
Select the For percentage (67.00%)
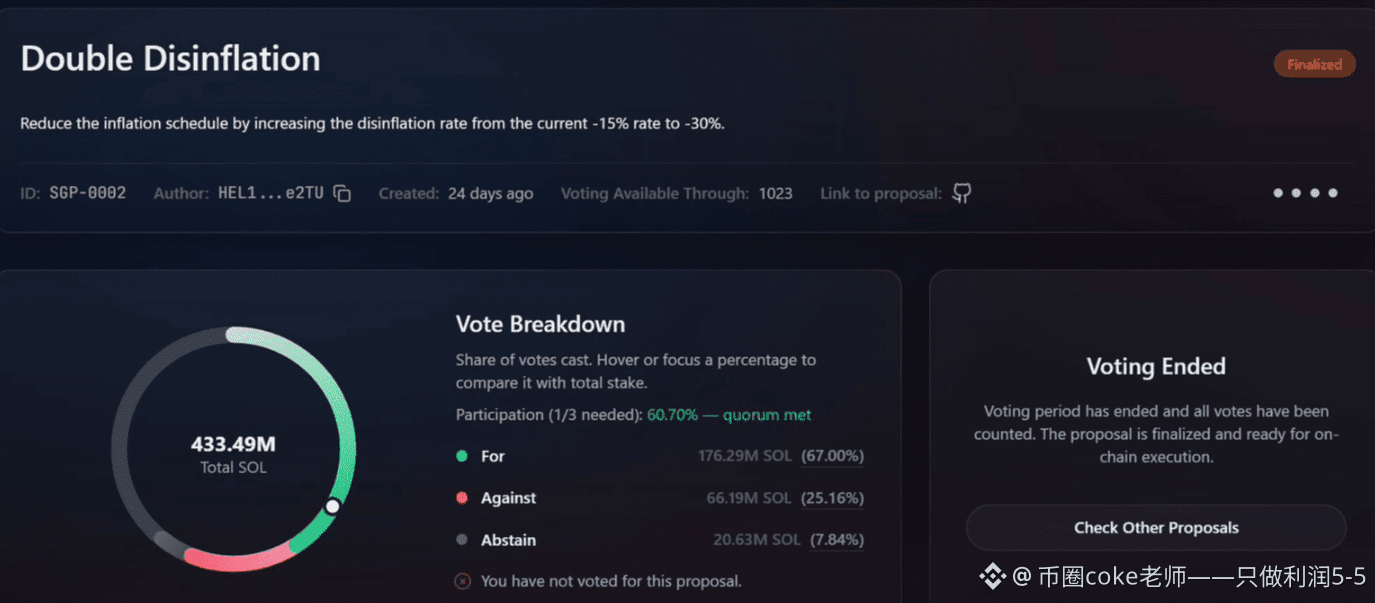tap(833, 456)
